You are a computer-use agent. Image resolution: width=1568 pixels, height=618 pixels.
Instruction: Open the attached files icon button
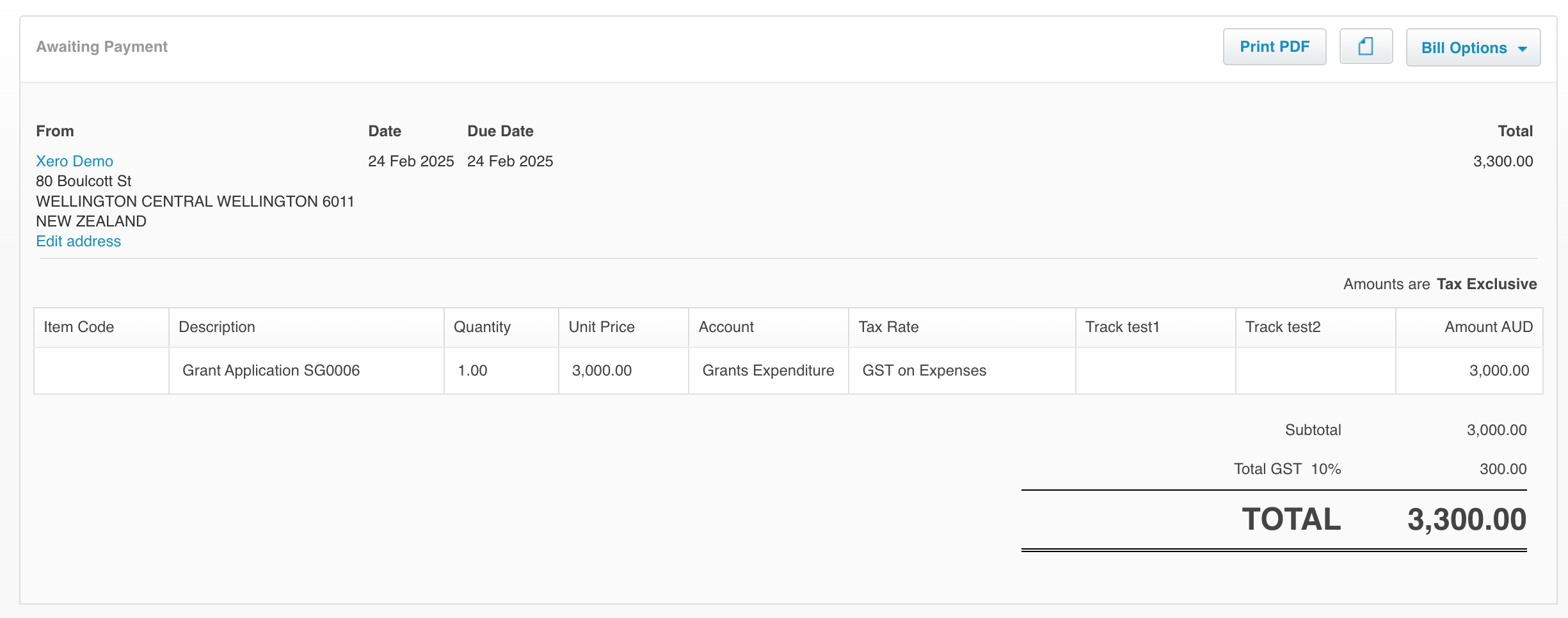pos(1366,47)
